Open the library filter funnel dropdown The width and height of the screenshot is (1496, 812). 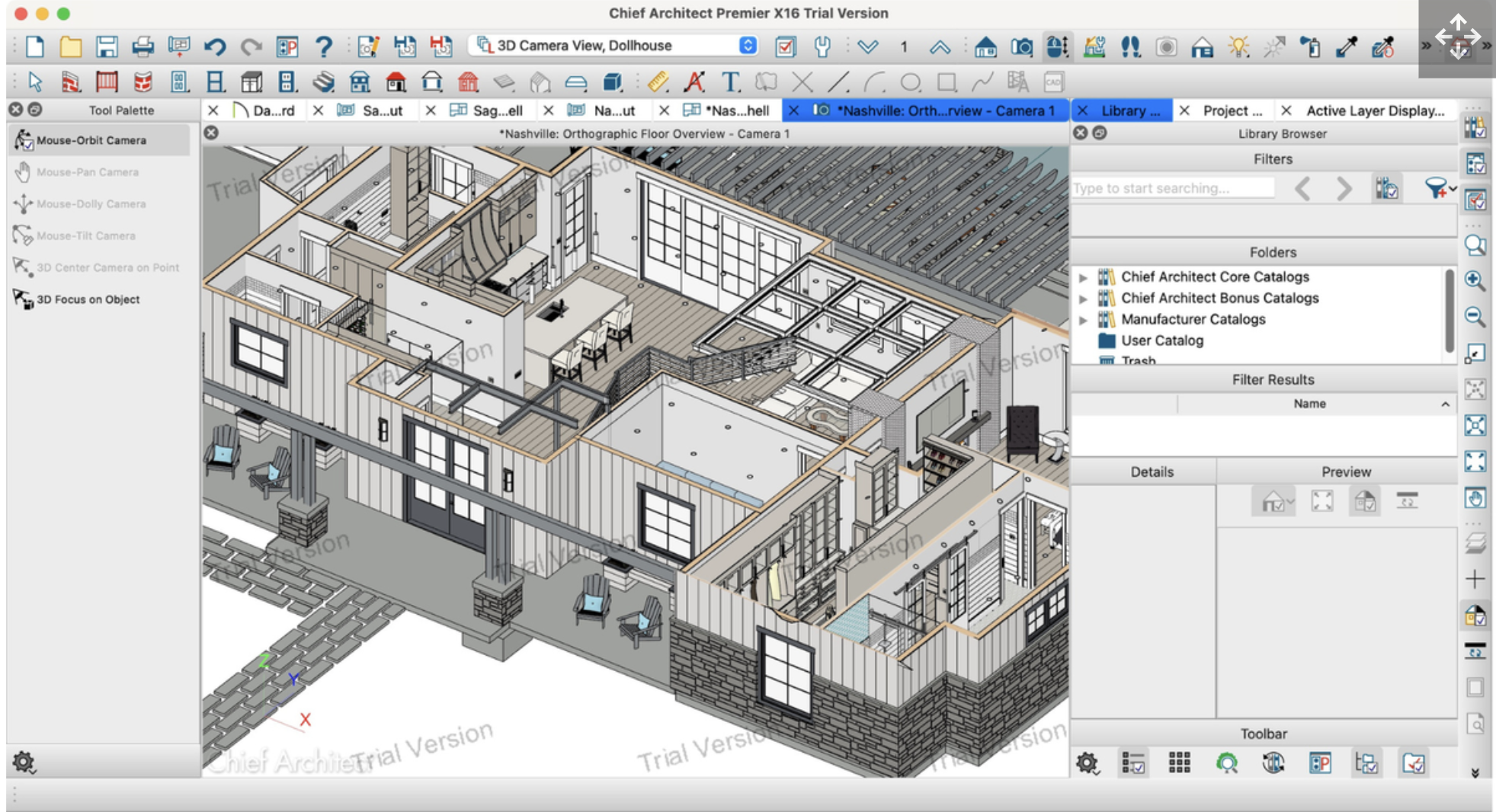coord(1440,188)
